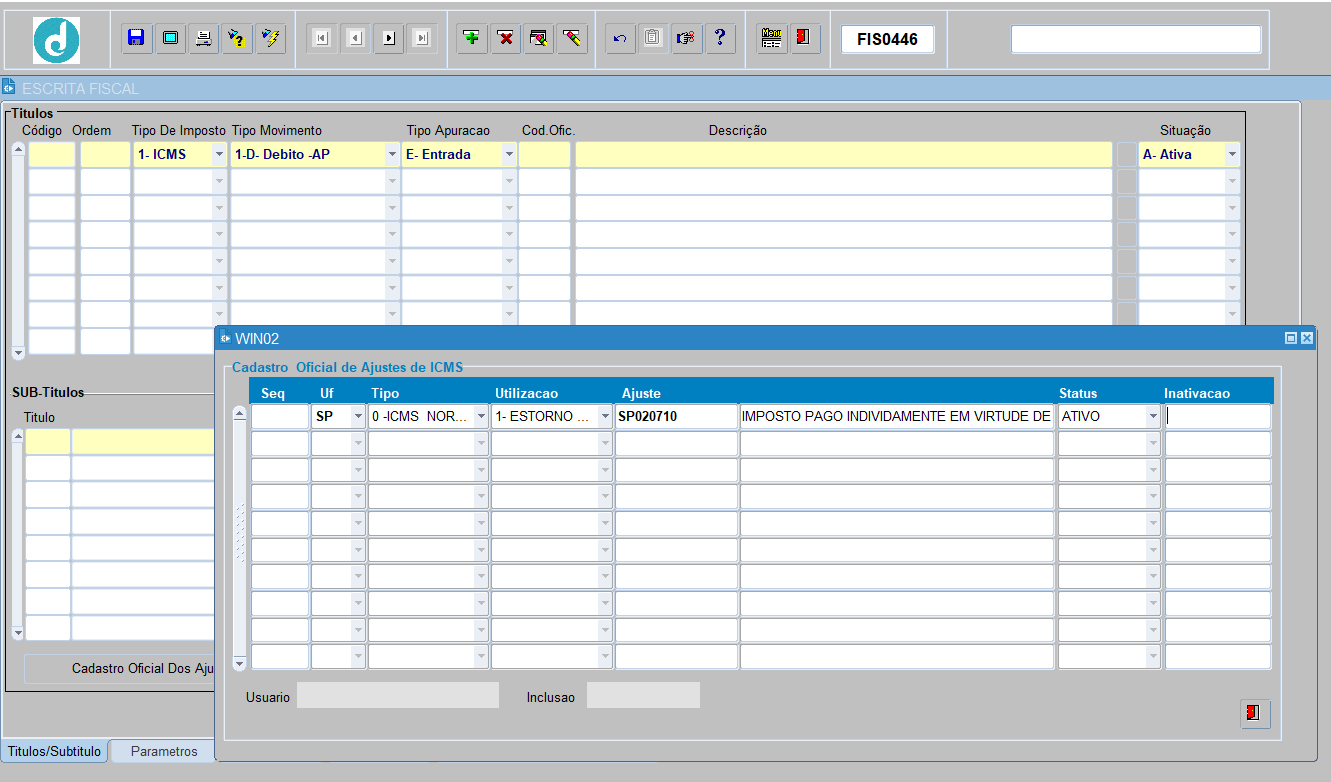Click WIN02 grid scrollbar down arrow
Screen dimensions: 1331x782
pos(239,662)
